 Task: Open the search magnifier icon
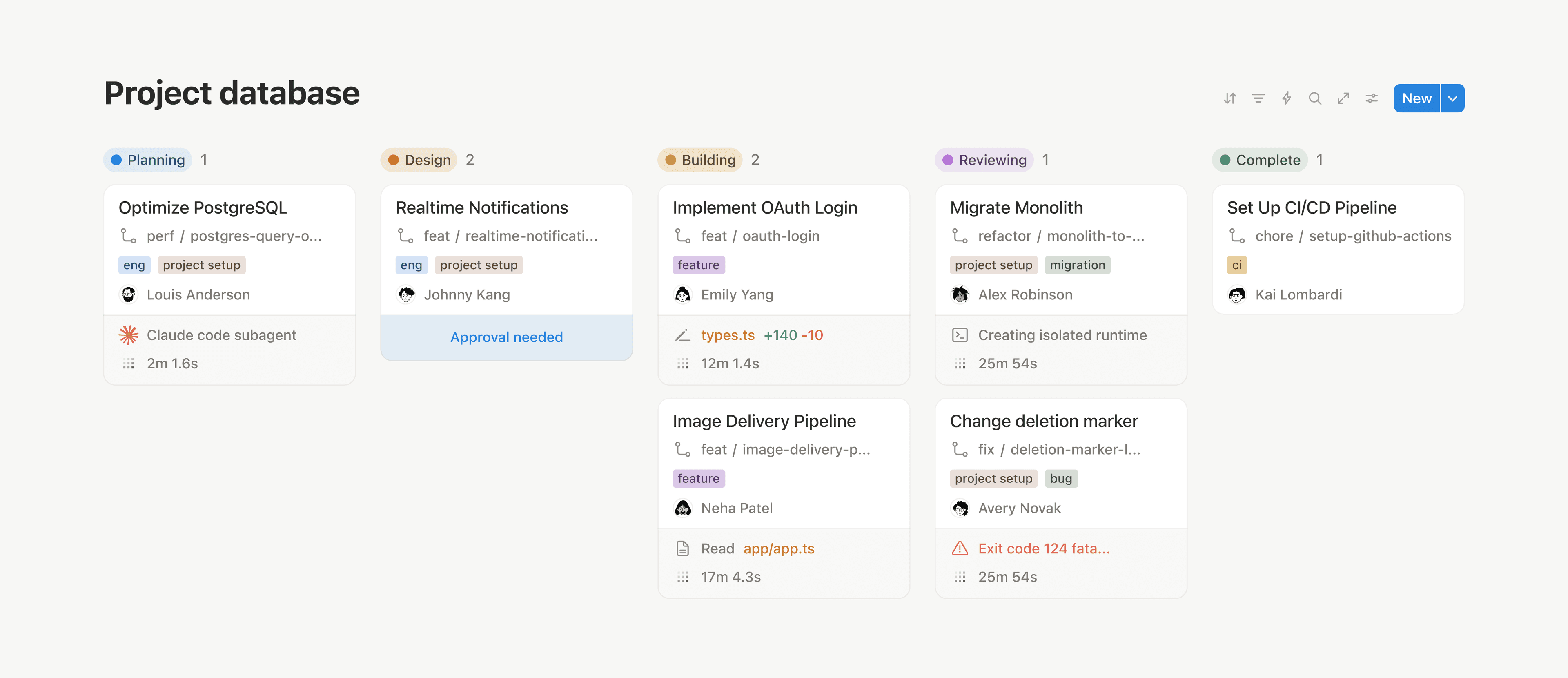point(1315,98)
